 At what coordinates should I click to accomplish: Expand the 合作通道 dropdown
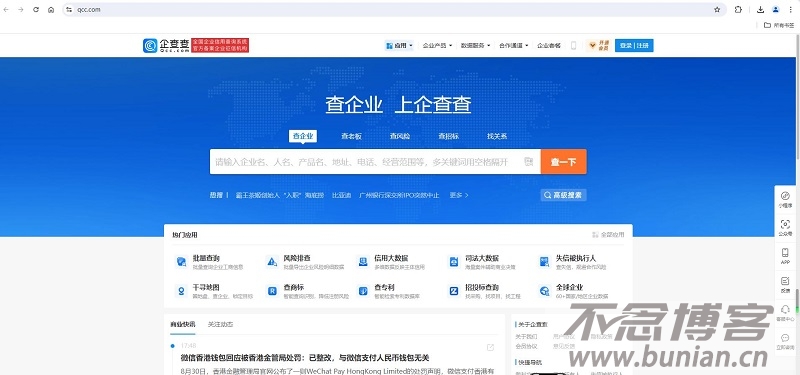[x=514, y=45]
